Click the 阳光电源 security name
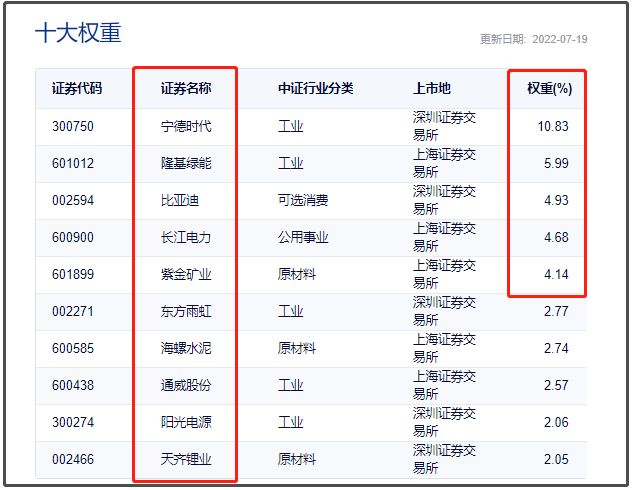Screen dimensions: 632x490 [186, 422]
